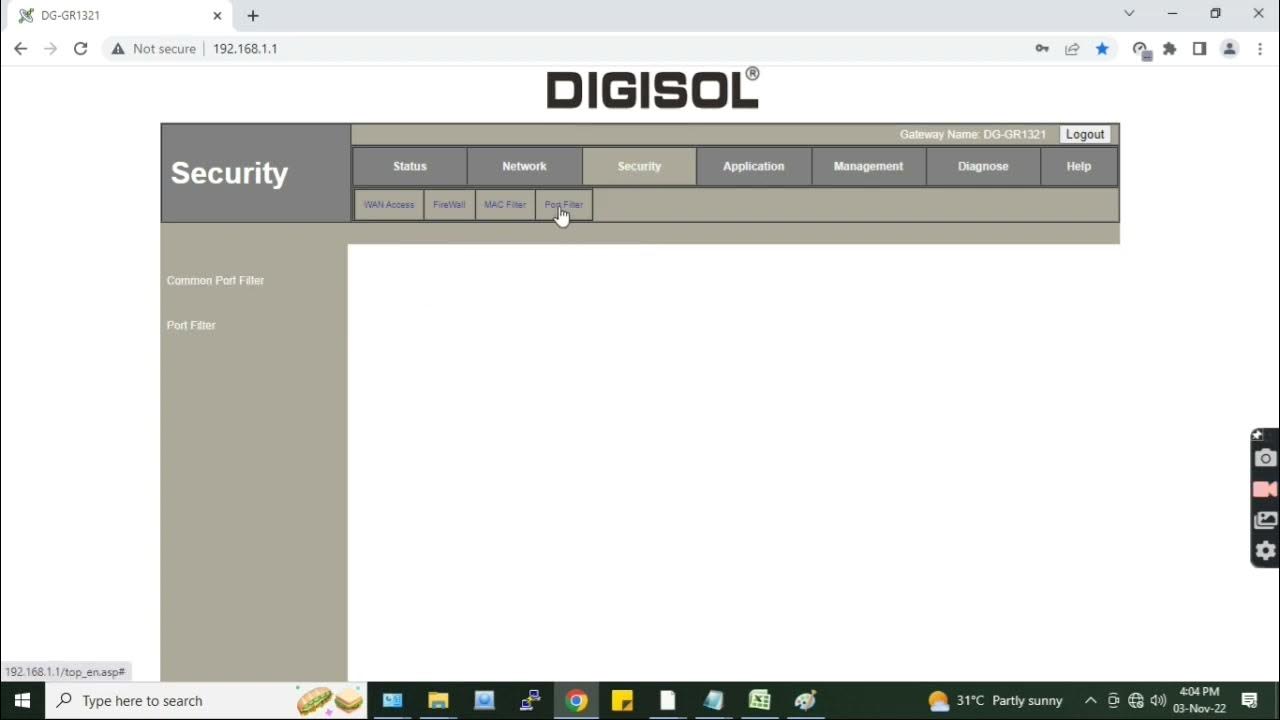Open the Windows Start menu
This screenshot has height=720, width=1280.
tap(22, 700)
